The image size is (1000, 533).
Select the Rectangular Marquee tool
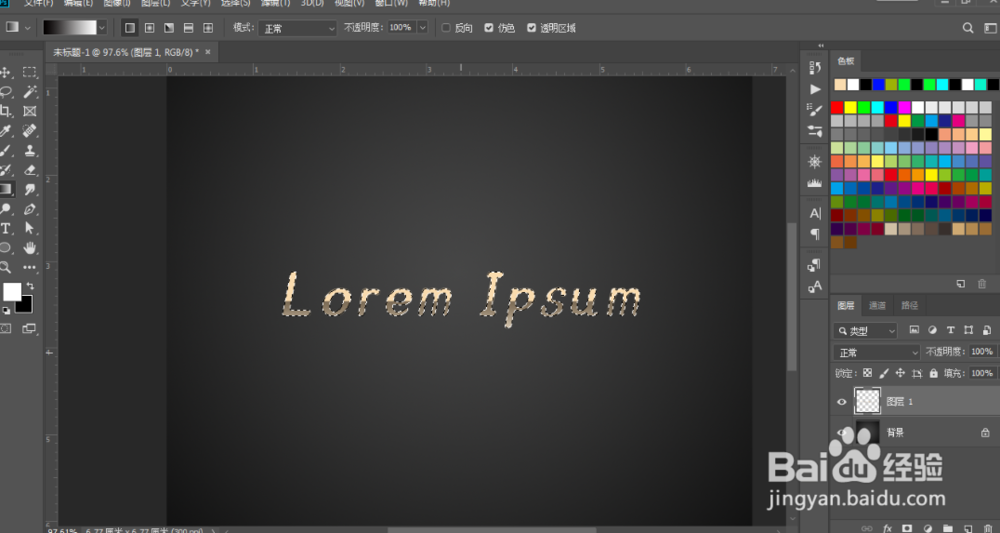coord(29,72)
